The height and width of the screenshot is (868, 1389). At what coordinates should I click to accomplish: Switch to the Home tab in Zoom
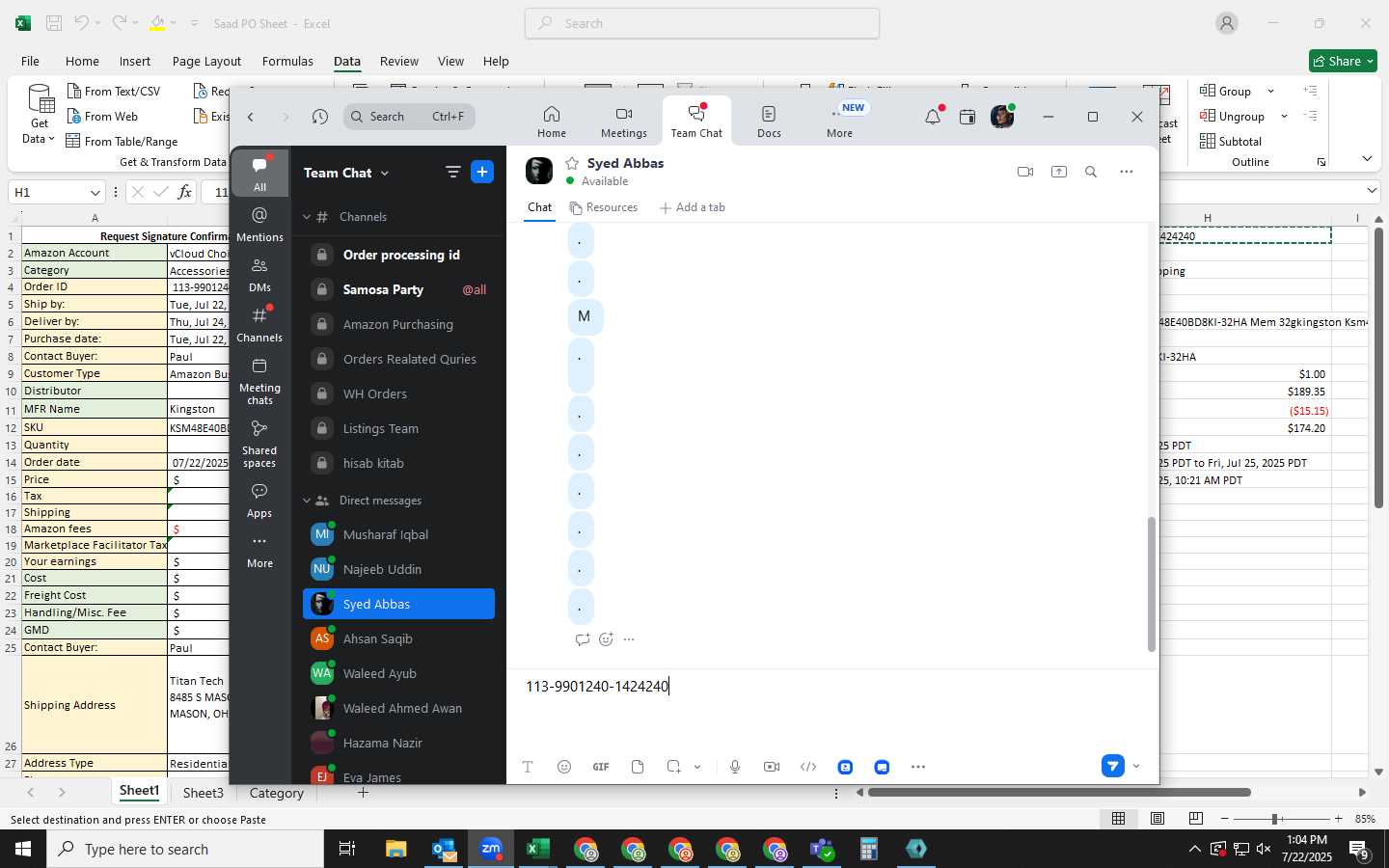pos(552,122)
